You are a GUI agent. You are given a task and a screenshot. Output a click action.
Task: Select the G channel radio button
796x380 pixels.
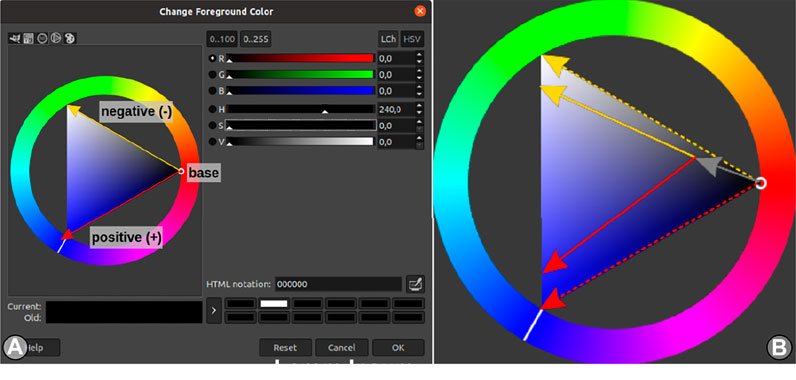click(212, 75)
